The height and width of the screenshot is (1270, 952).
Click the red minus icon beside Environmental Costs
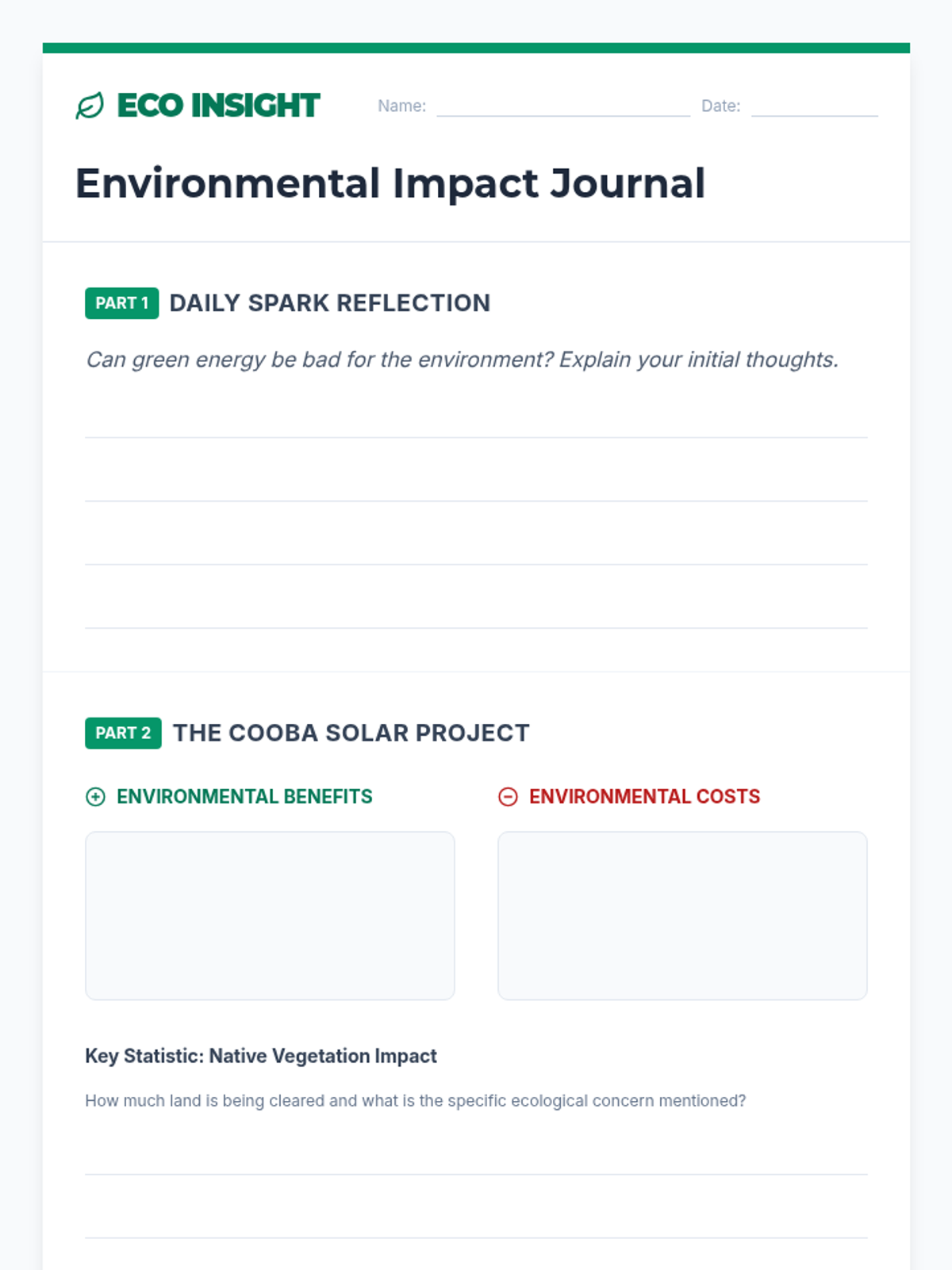(508, 797)
